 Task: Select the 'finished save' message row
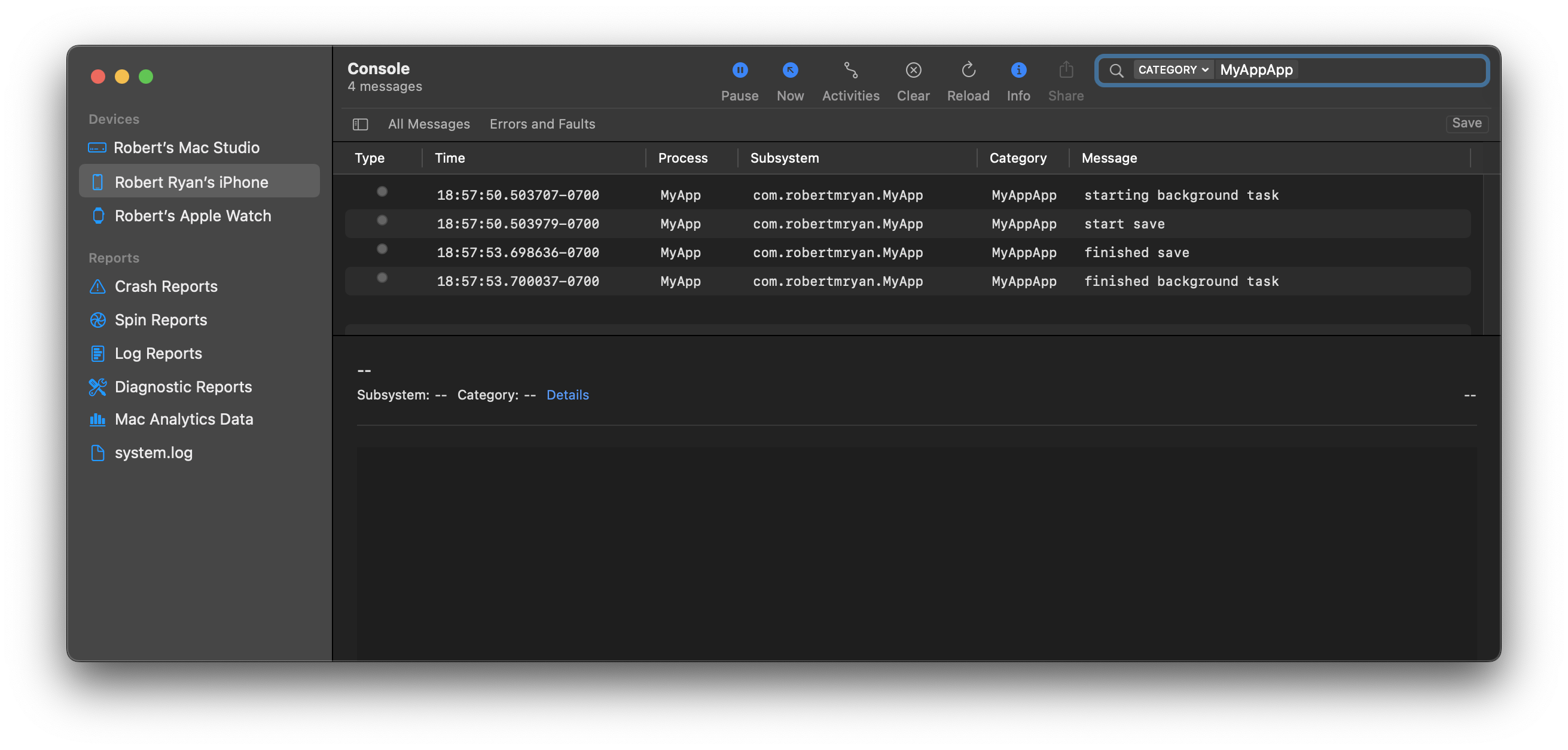908,252
